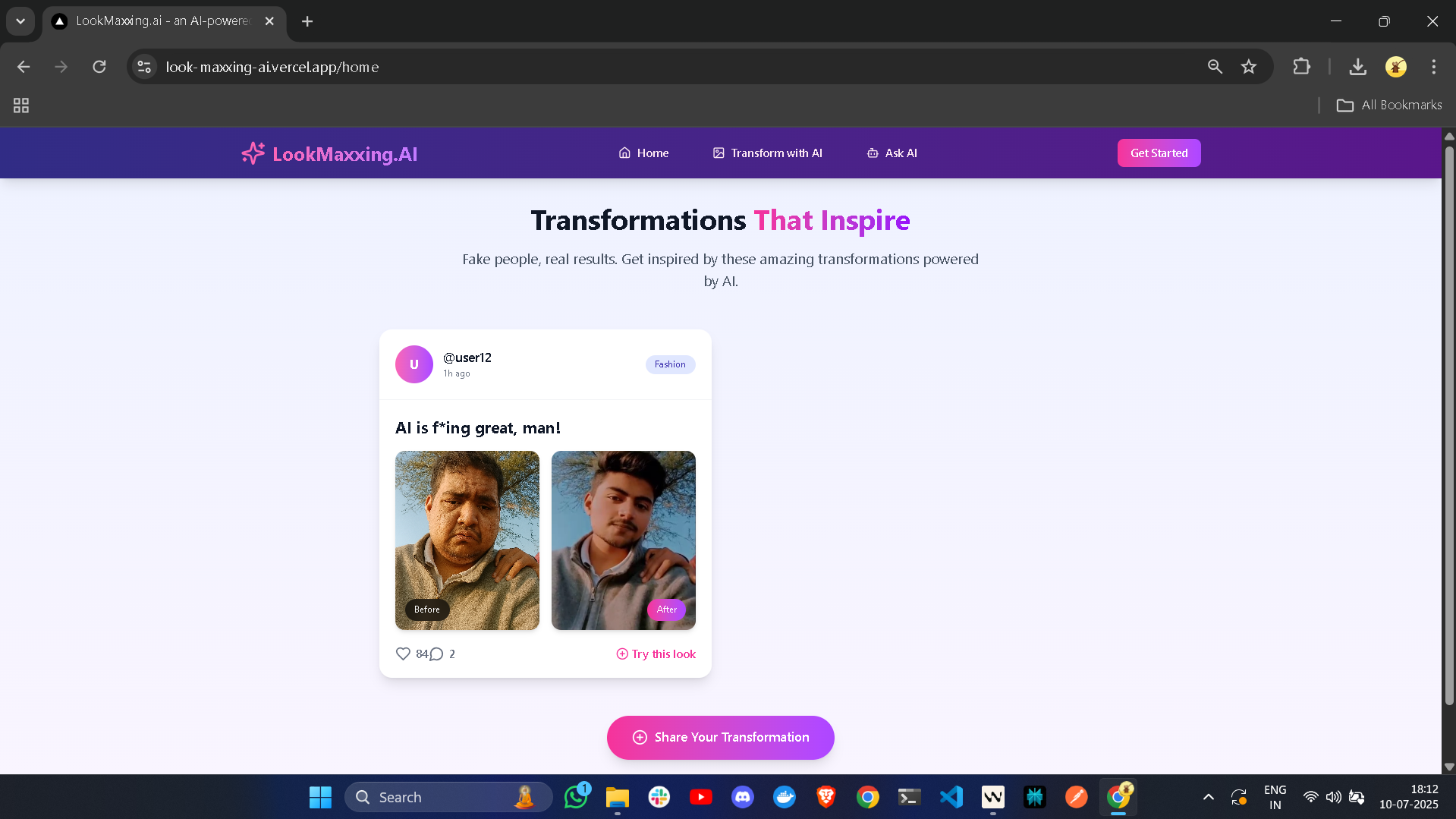This screenshot has width=1456, height=819.
Task: Open comments via the speech bubble icon
Action: (x=436, y=654)
